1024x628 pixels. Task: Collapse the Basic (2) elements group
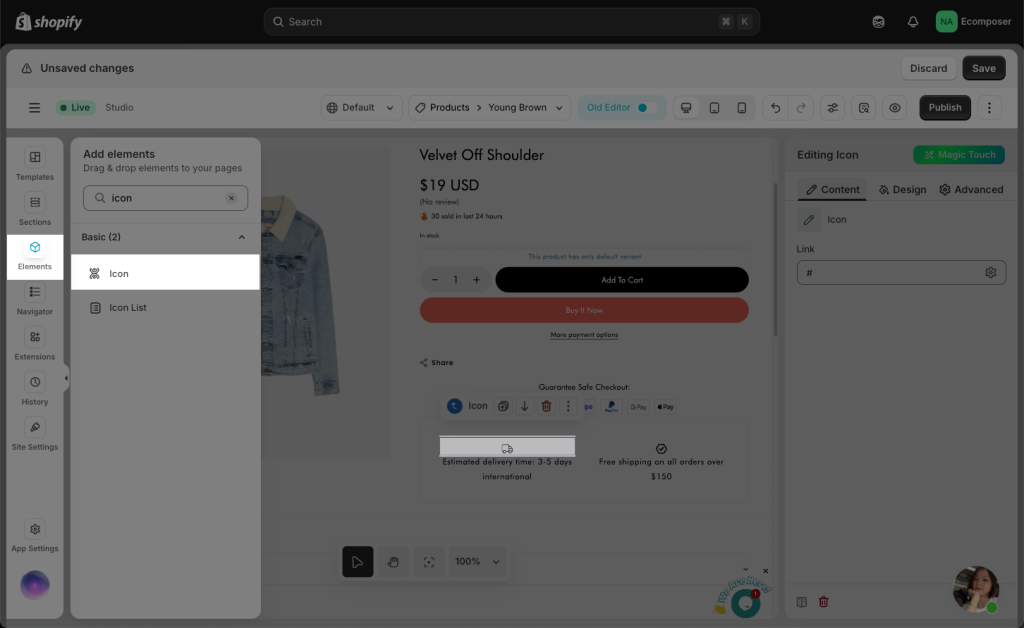(x=241, y=237)
